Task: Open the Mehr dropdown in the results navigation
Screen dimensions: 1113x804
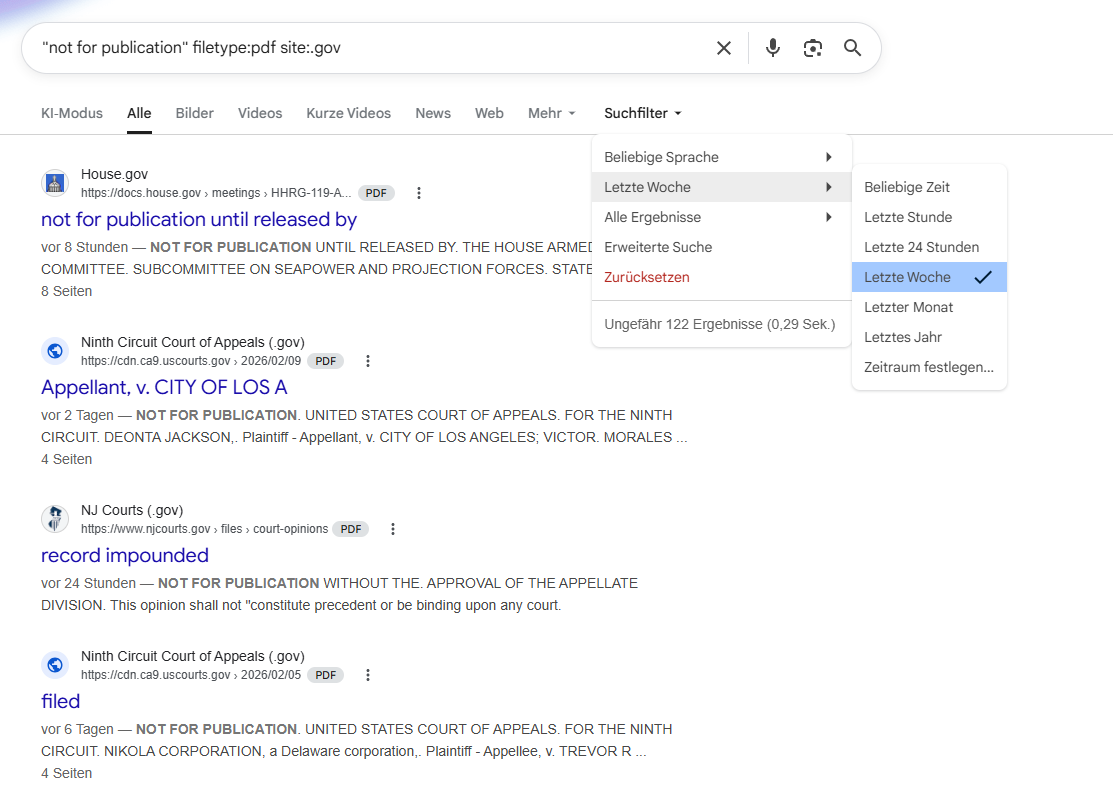Action: click(551, 113)
